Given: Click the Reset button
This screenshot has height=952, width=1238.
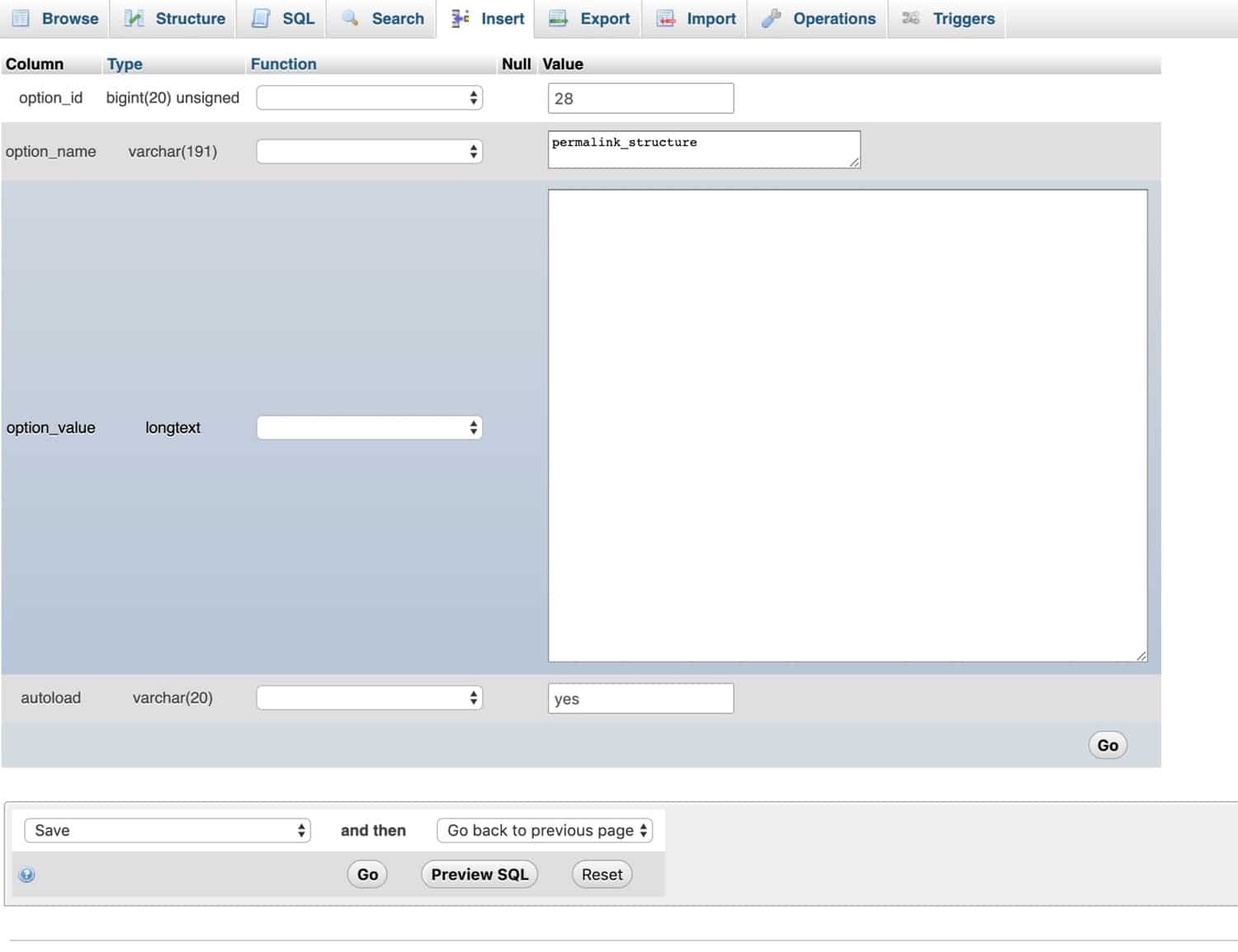Looking at the screenshot, I should [x=602, y=874].
